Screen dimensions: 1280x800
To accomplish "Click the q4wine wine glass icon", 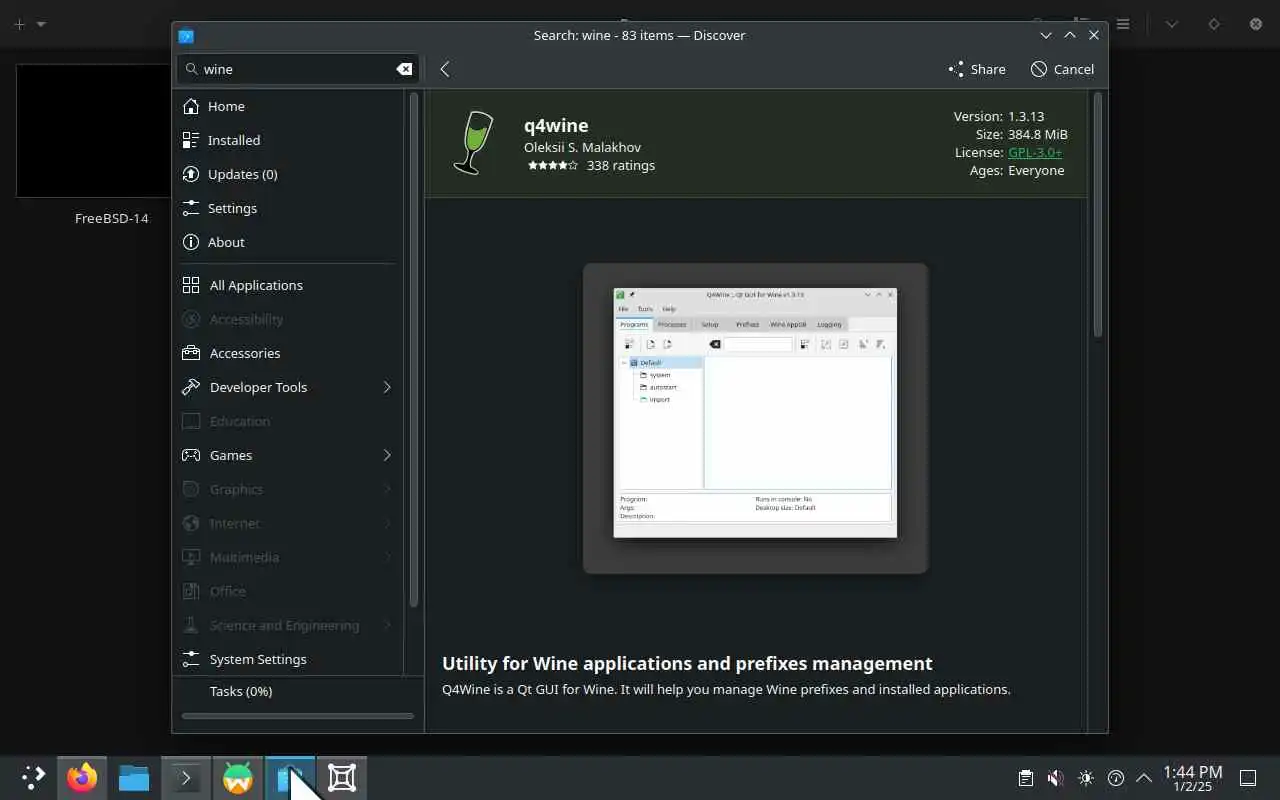I will click(474, 143).
